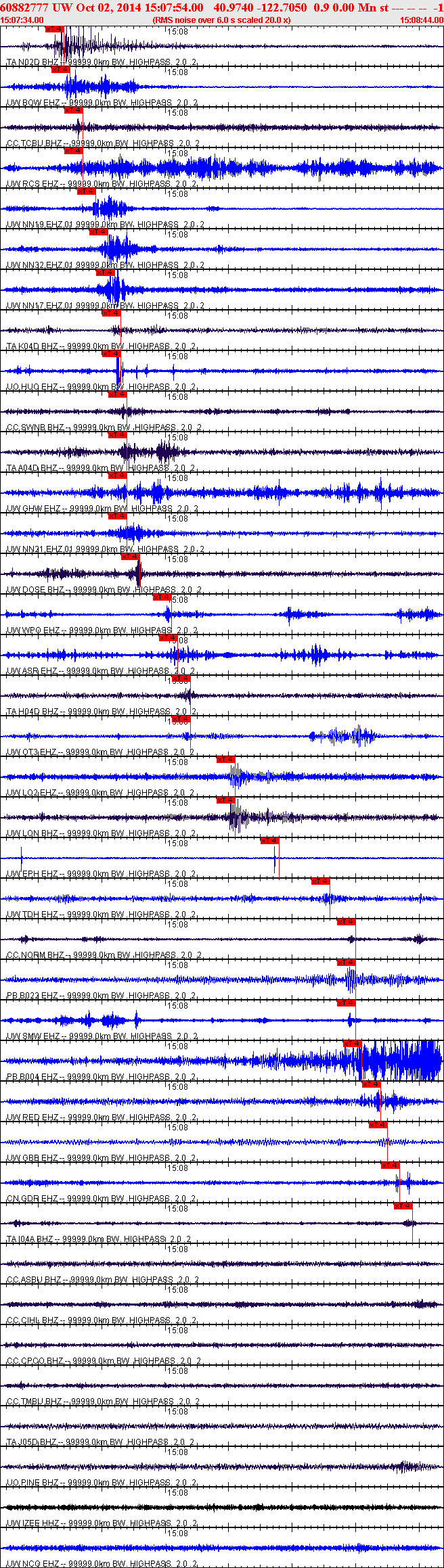Click the end time 15:08:44.00 label
The image size is (444, 1568).
(x=422, y=20)
